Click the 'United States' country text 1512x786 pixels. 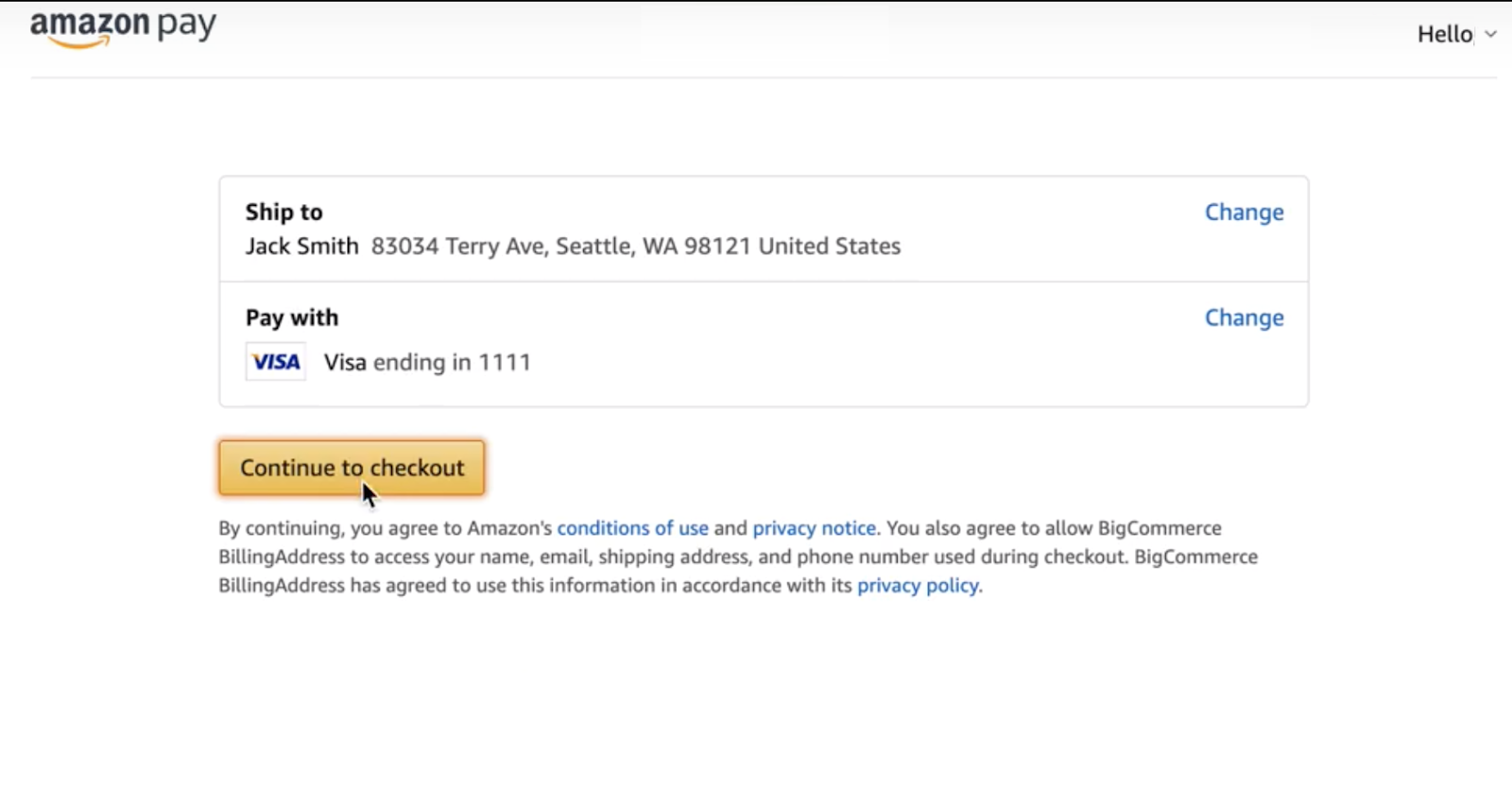829,247
